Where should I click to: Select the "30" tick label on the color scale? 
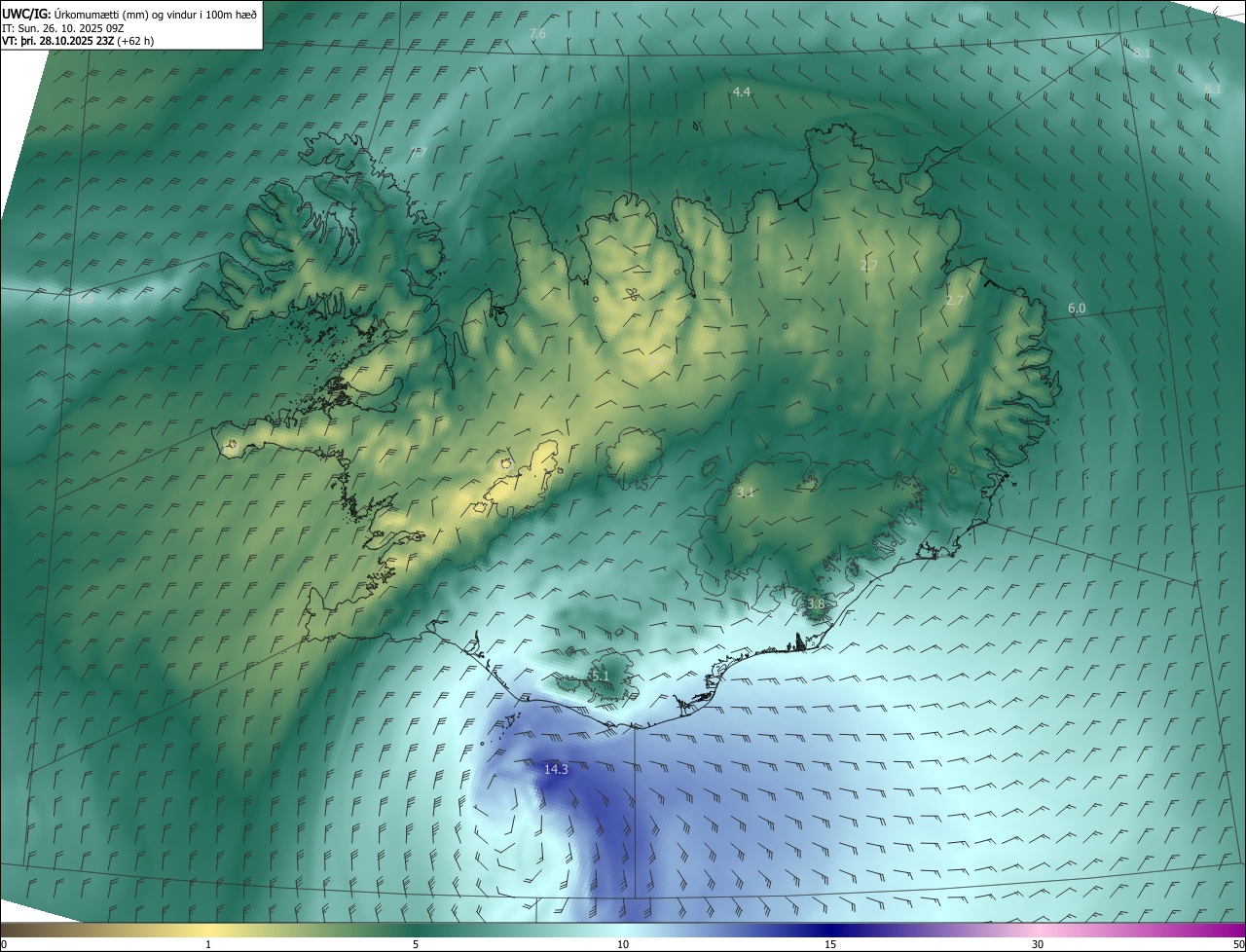(1038, 944)
